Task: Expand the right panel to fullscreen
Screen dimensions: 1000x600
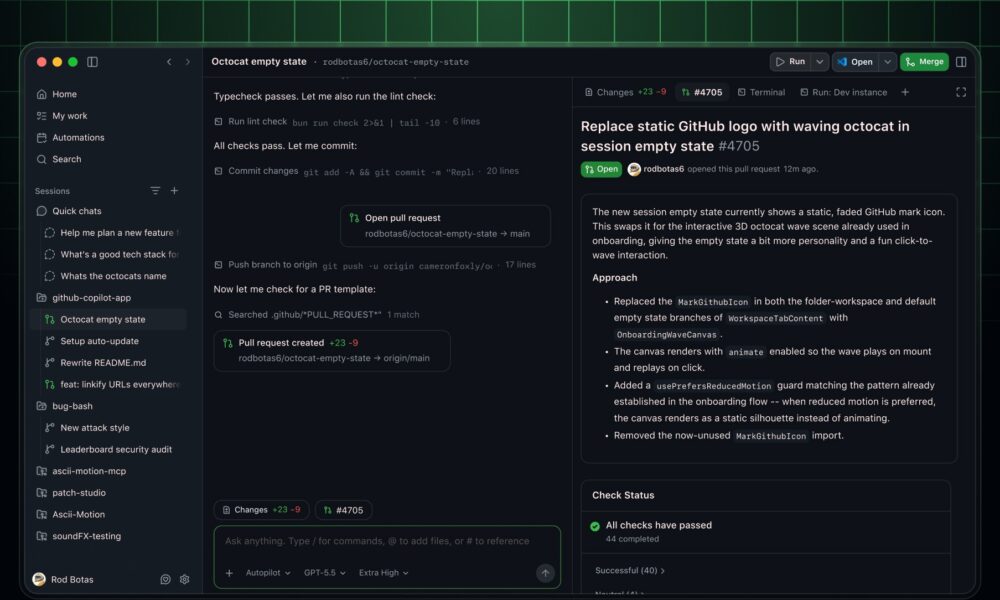Action: click(961, 92)
